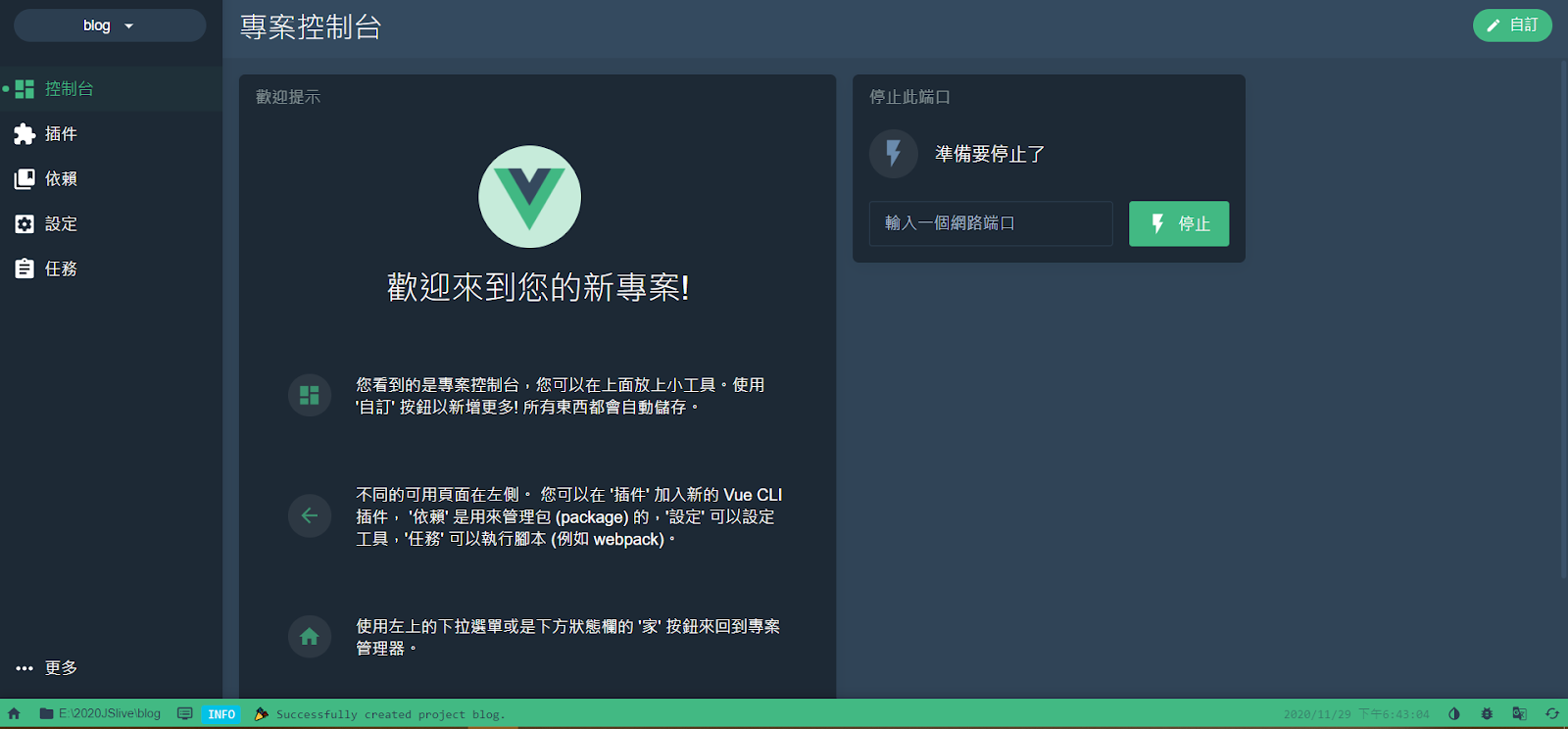The height and width of the screenshot is (729, 1568).
Task: Click the home icon in status bar
Action: 15,713
